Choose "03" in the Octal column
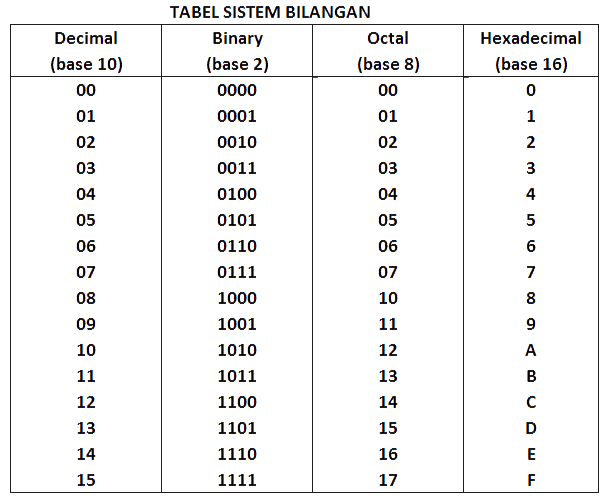616x499 pixels. click(388, 168)
